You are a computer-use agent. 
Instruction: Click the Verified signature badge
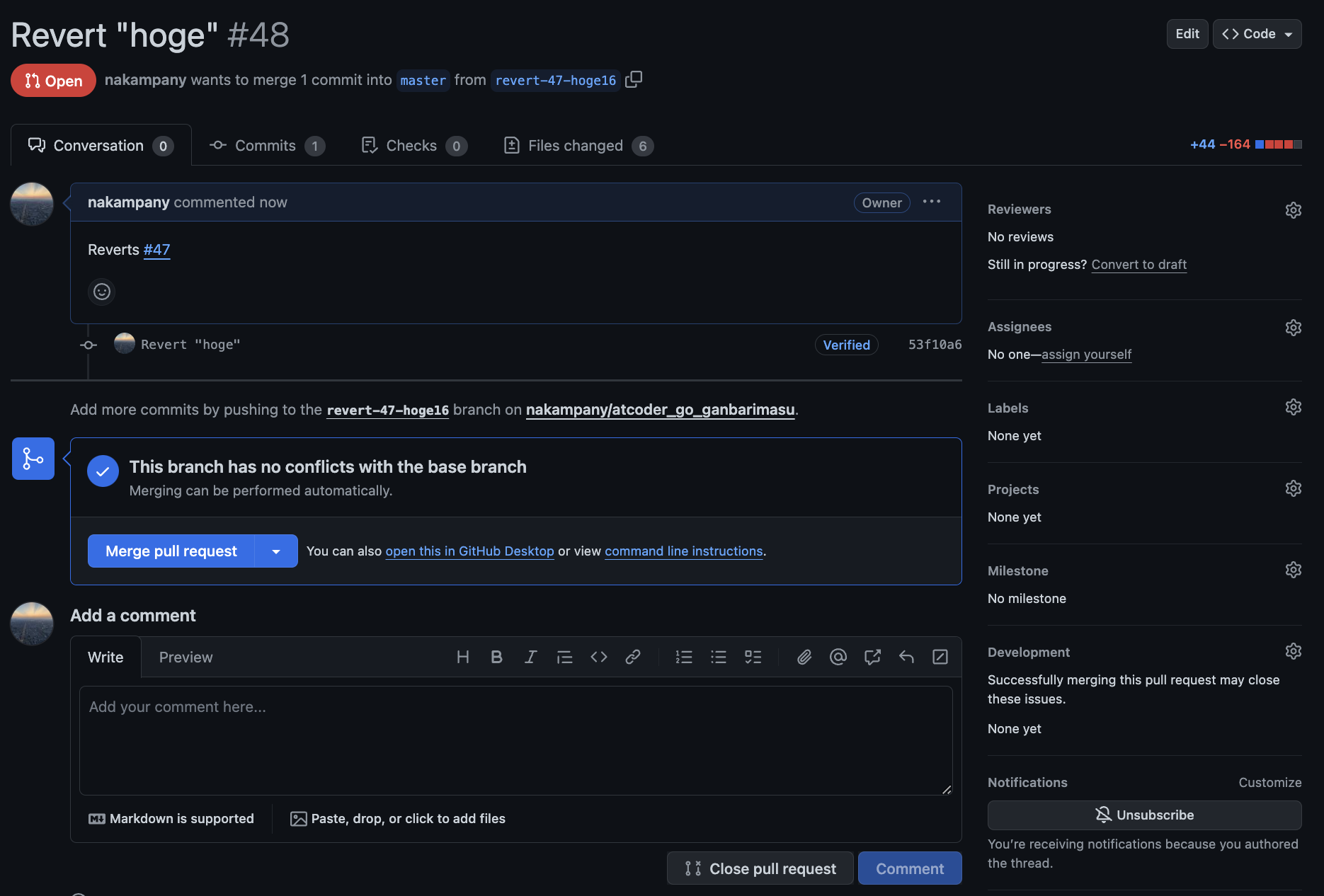[846, 345]
